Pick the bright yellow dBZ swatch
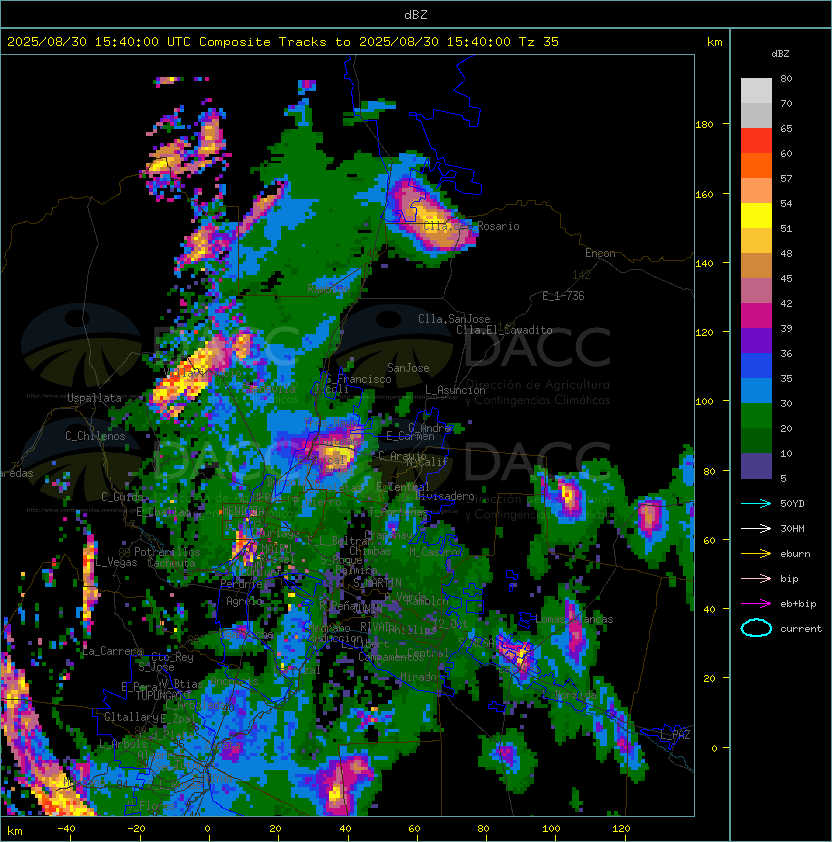Viewport: 832px width, 842px height. tap(756, 216)
